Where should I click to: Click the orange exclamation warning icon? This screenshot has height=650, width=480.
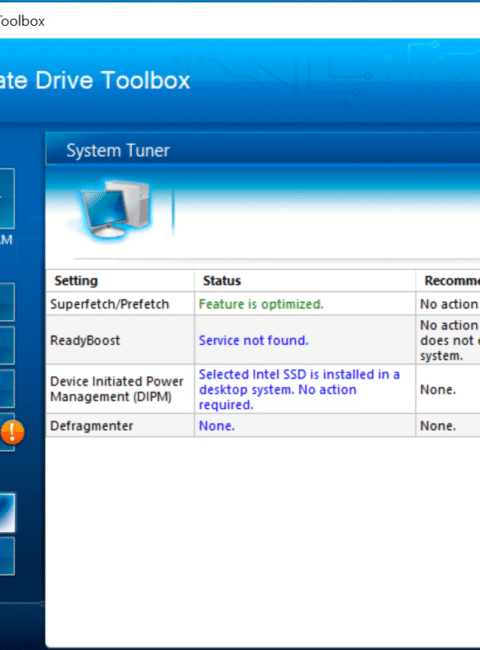[x=12, y=432]
